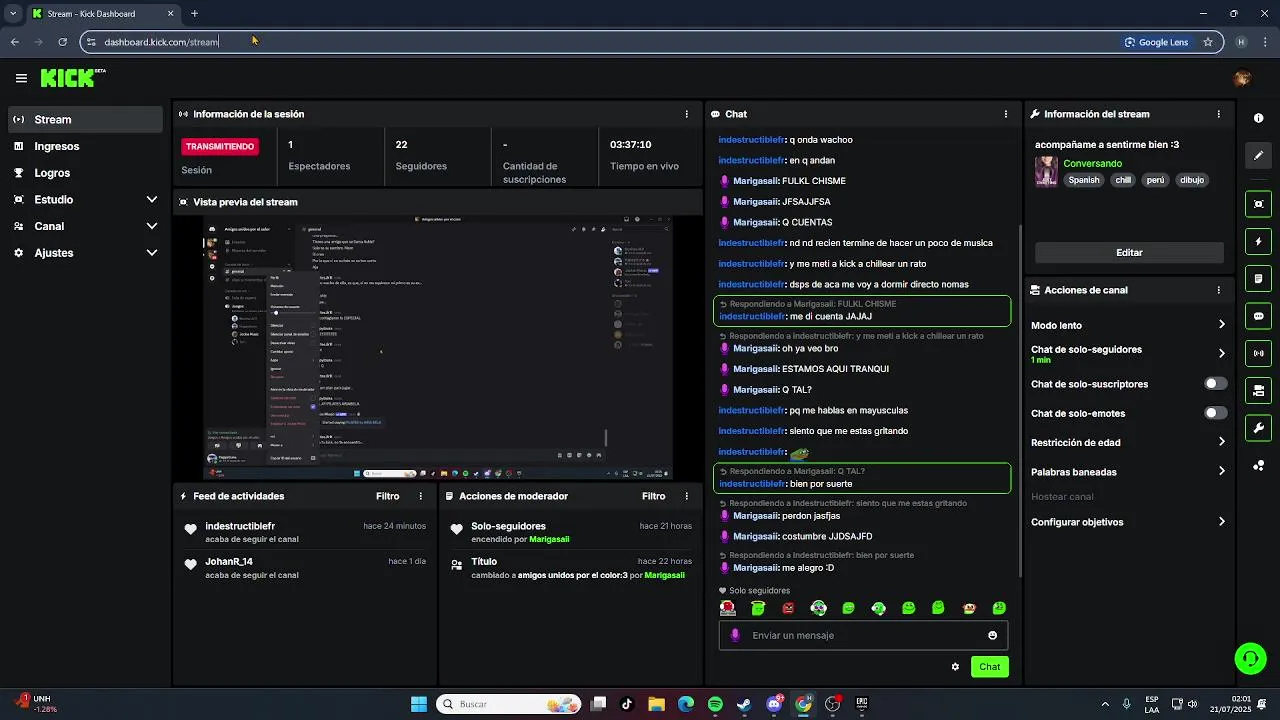Reload the page in the browser

point(62,42)
